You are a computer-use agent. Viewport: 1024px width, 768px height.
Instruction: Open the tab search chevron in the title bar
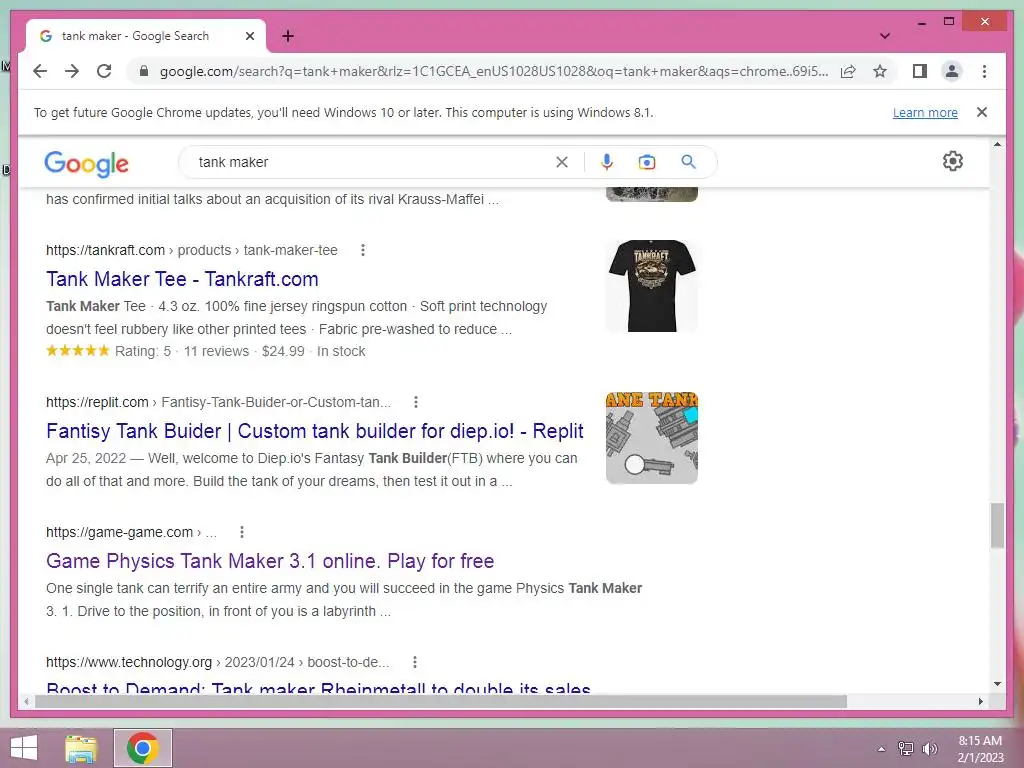(885, 36)
